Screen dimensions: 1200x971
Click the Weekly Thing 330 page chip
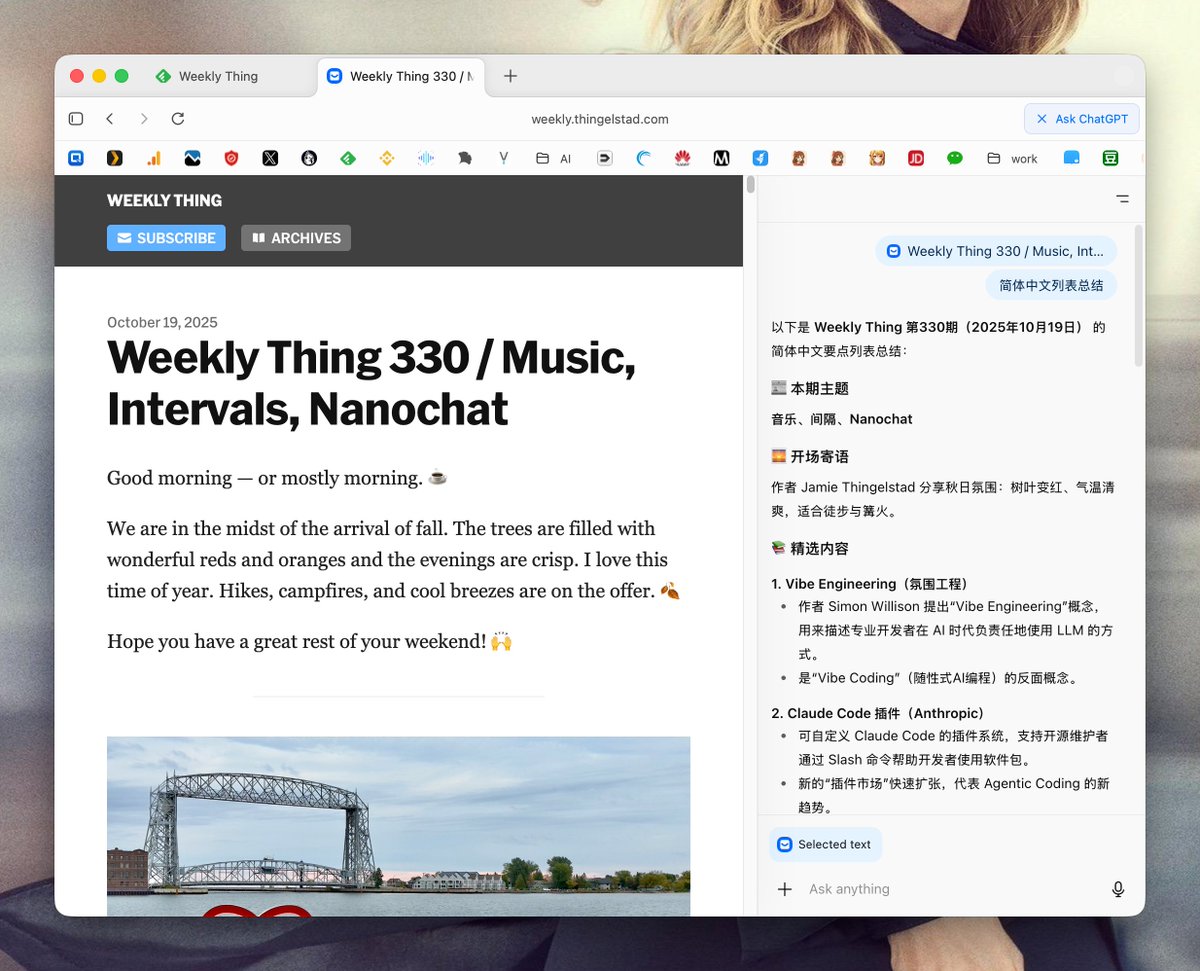996,251
